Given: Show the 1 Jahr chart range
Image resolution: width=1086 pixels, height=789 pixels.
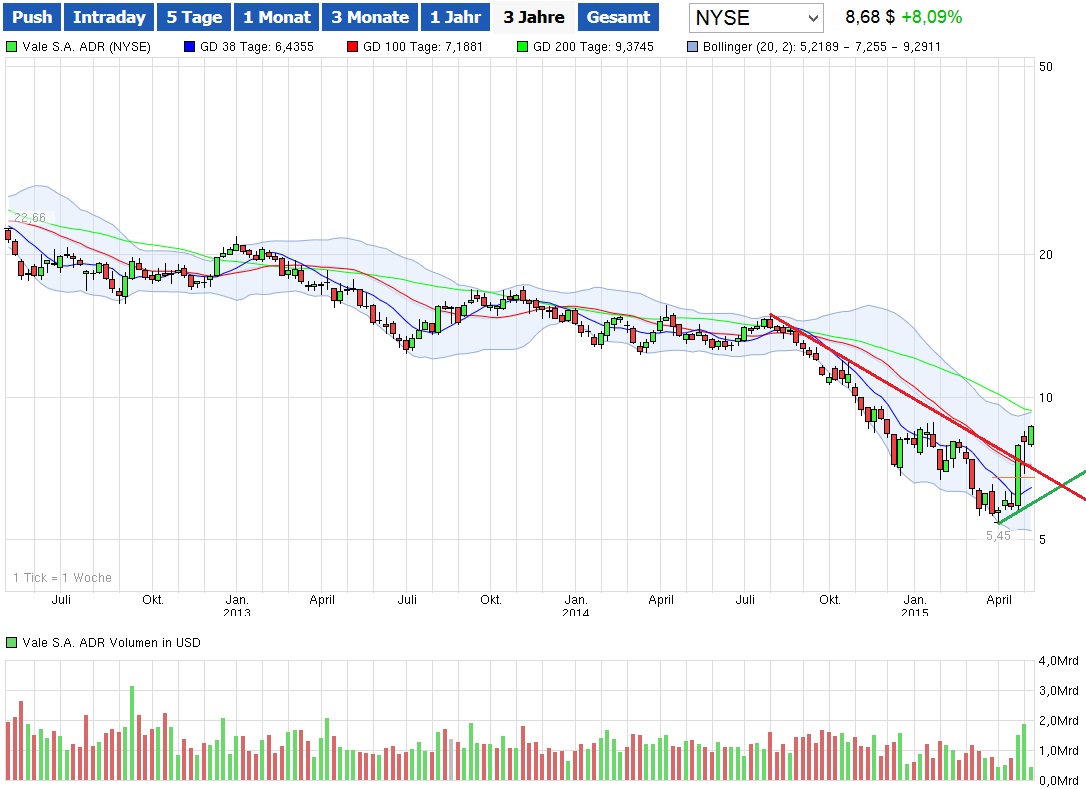Looking at the screenshot, I should pos(456,17).
